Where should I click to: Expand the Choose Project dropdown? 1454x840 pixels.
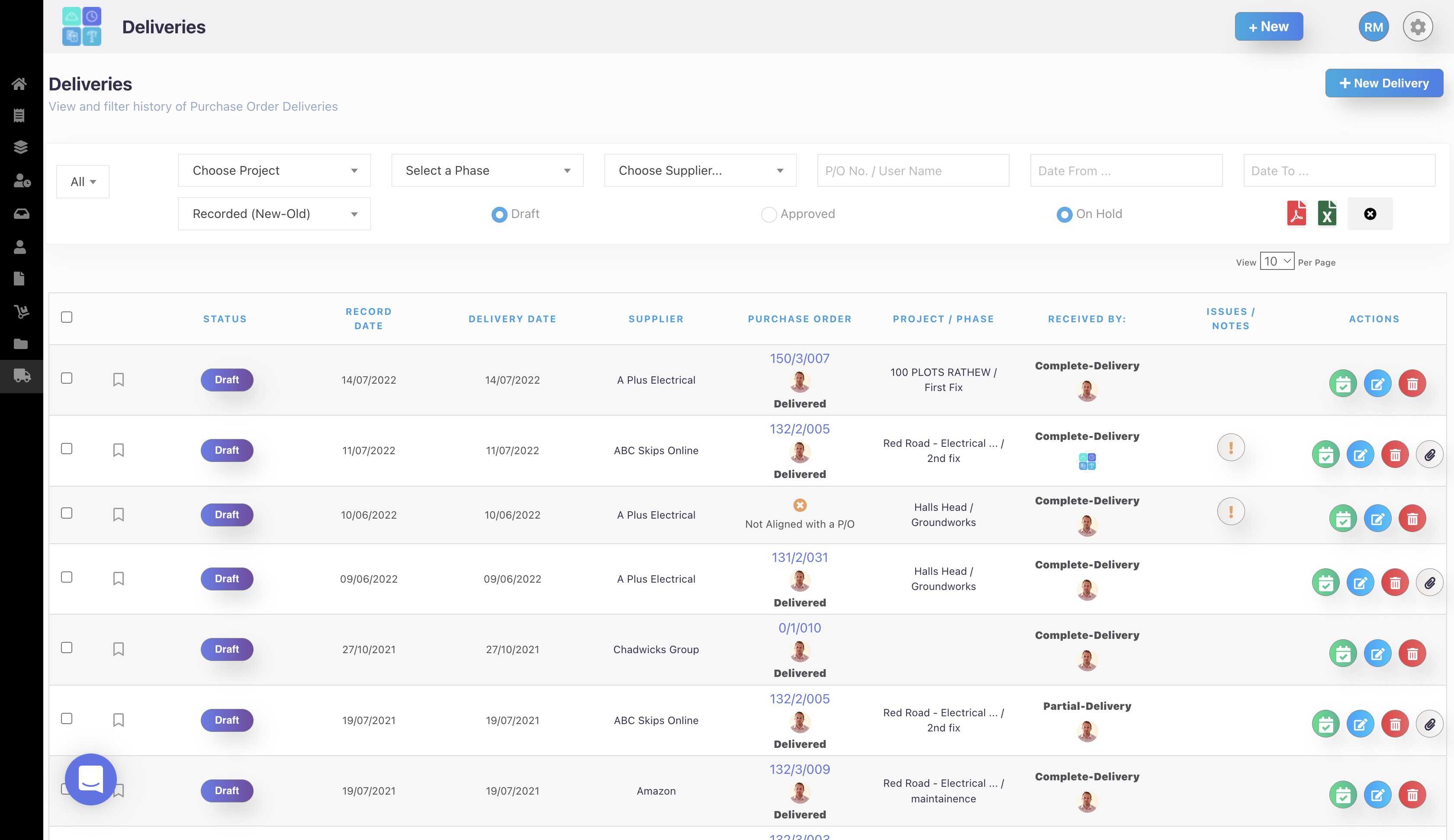(x=274, y=171)
